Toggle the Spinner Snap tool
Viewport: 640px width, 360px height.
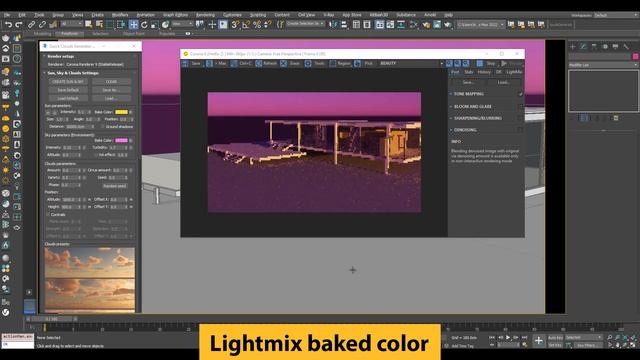[267, 25]
